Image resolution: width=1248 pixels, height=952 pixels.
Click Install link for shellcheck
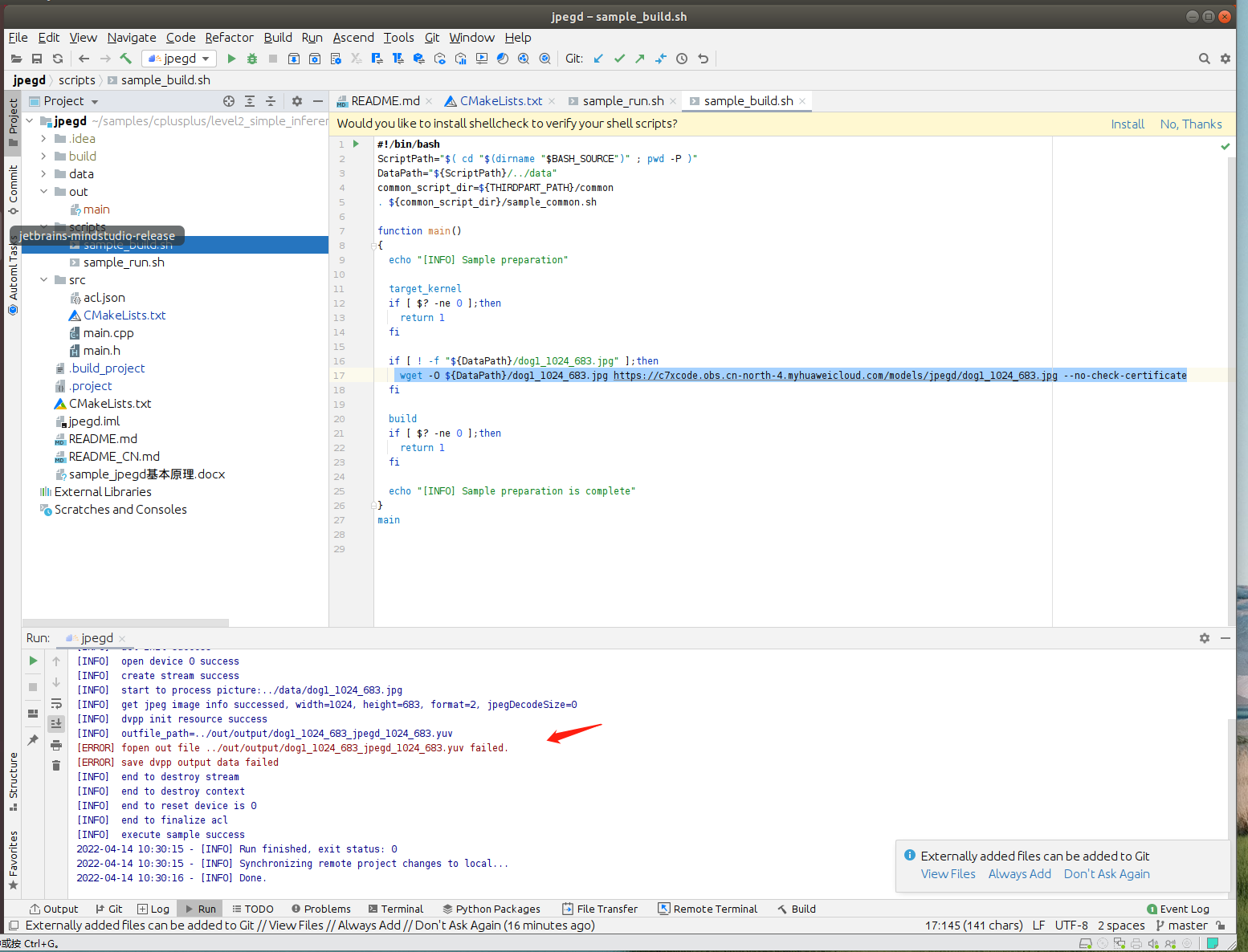[1127, 124]
